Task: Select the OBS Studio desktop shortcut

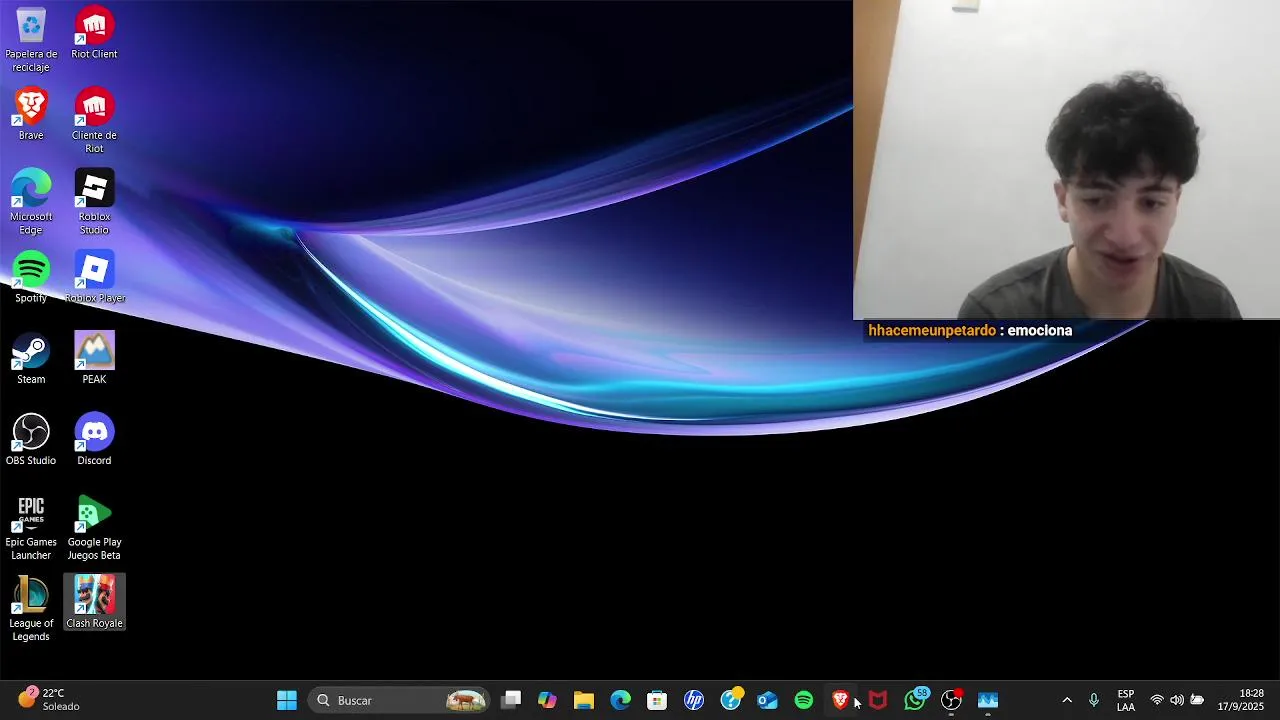Action: pos(31,440)
